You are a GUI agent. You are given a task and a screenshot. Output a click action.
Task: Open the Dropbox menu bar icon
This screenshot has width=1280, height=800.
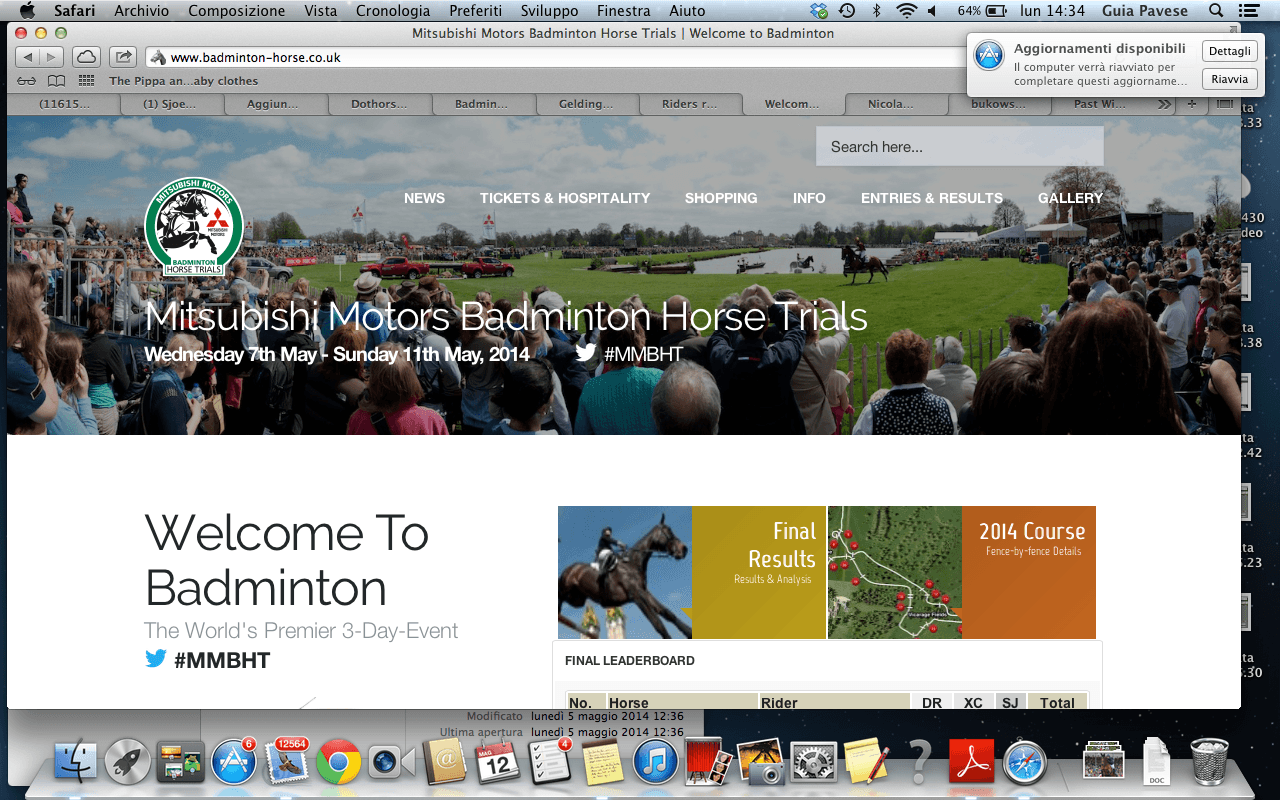[820, 11]
